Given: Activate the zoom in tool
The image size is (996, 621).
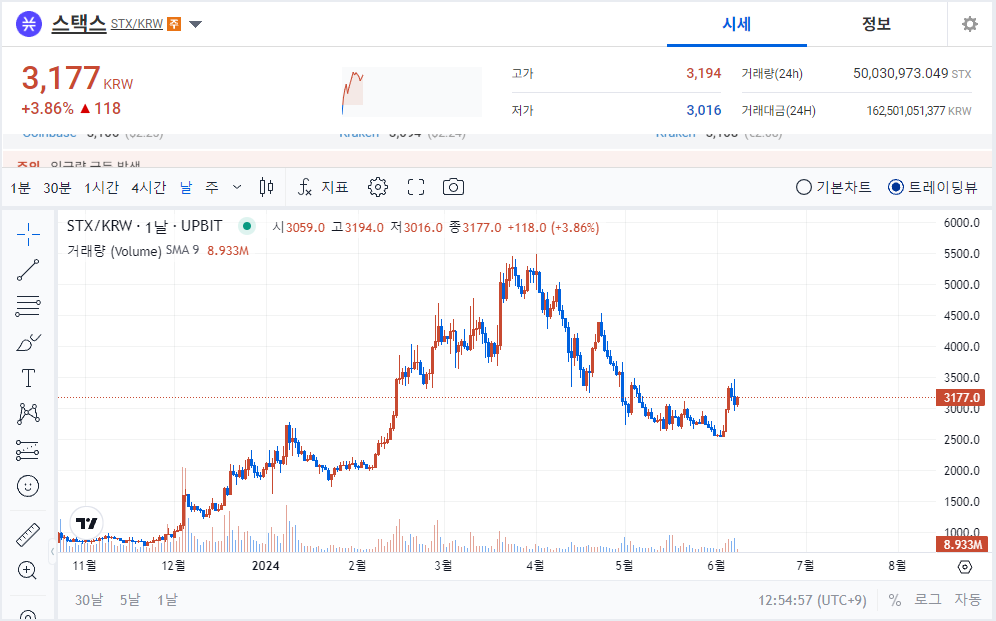Looking at the screenshot, I should point(27,570).
